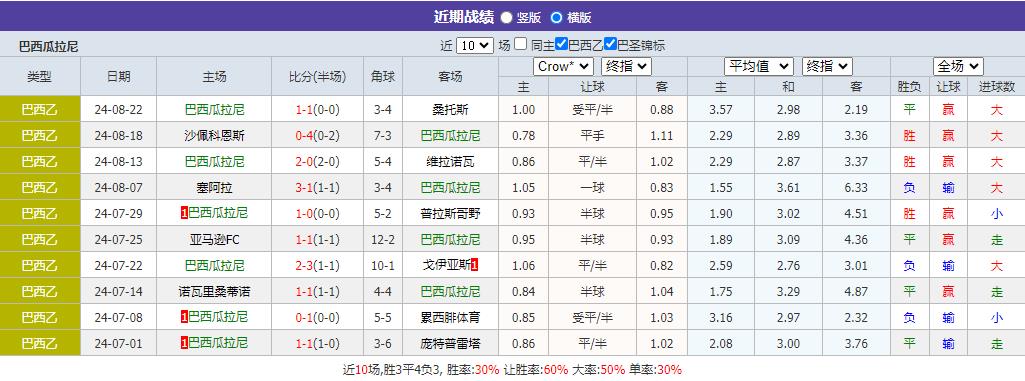Click the date 24-07-25
This screenshot has height=381, width=1025.
tap(118, 240)
